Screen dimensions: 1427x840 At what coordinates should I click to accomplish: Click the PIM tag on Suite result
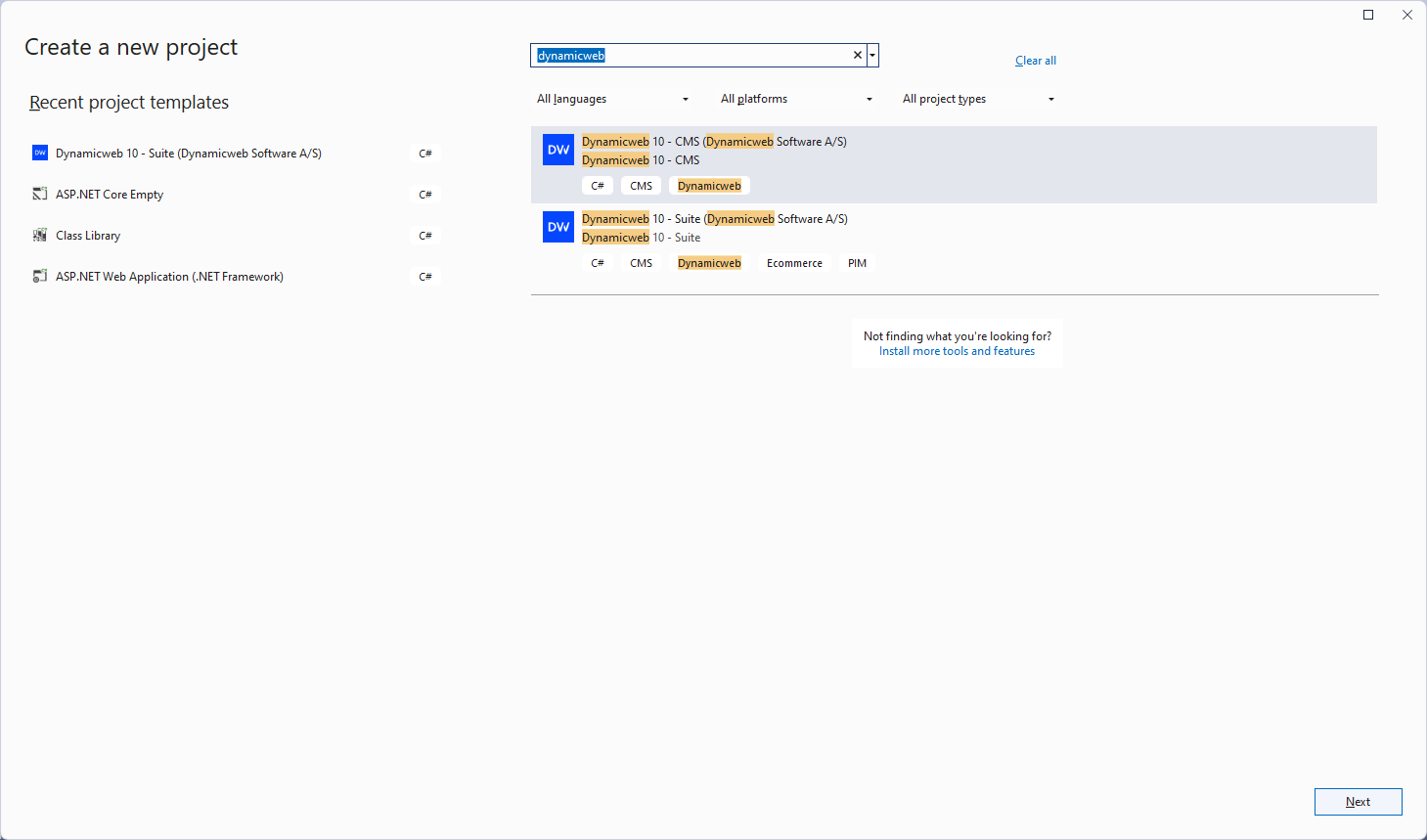click(858, 263)
